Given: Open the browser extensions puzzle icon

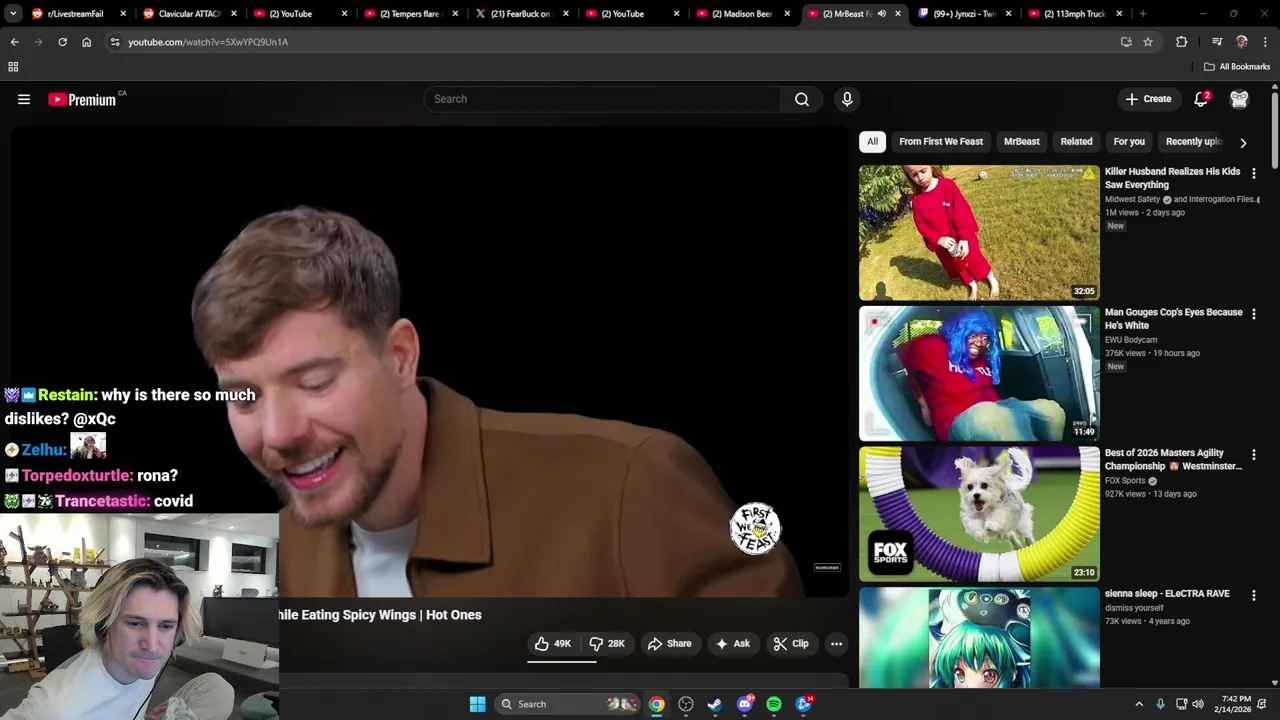Looking at the screenshot, I should point(1182,42).
